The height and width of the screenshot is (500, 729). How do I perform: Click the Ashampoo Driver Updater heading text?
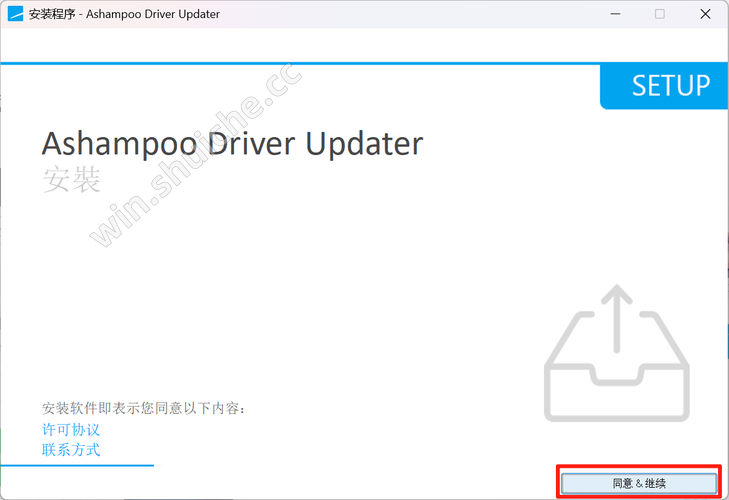(x=232, y=143)
